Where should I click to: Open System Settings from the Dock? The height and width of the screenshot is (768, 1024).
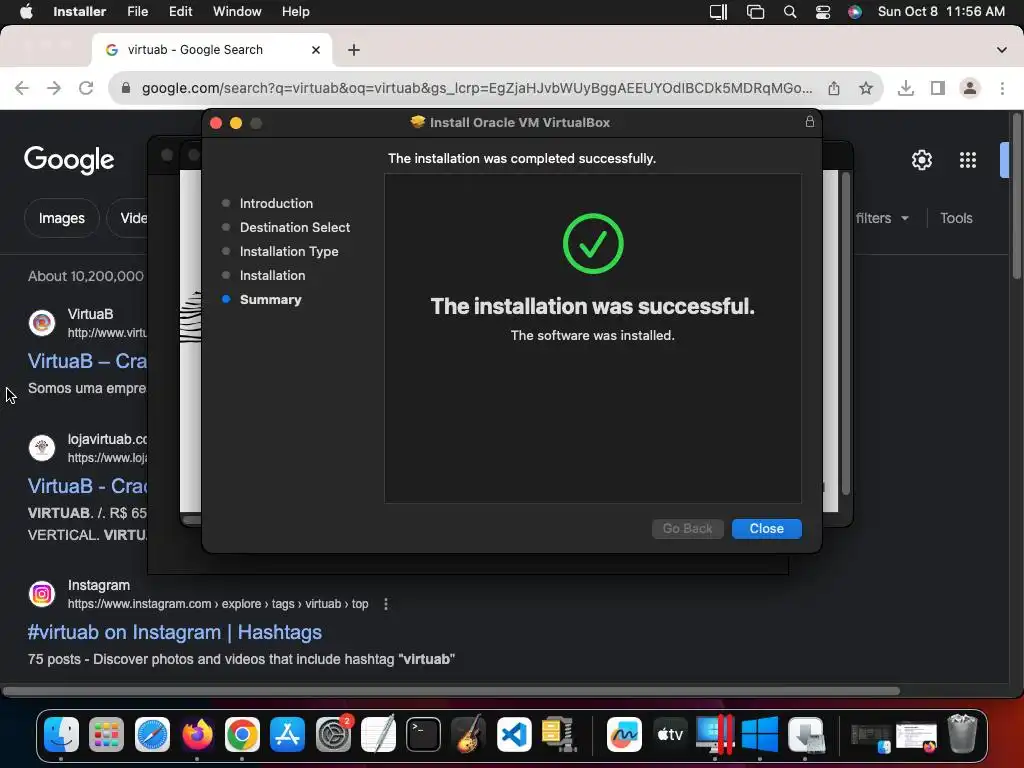point(333,735)
